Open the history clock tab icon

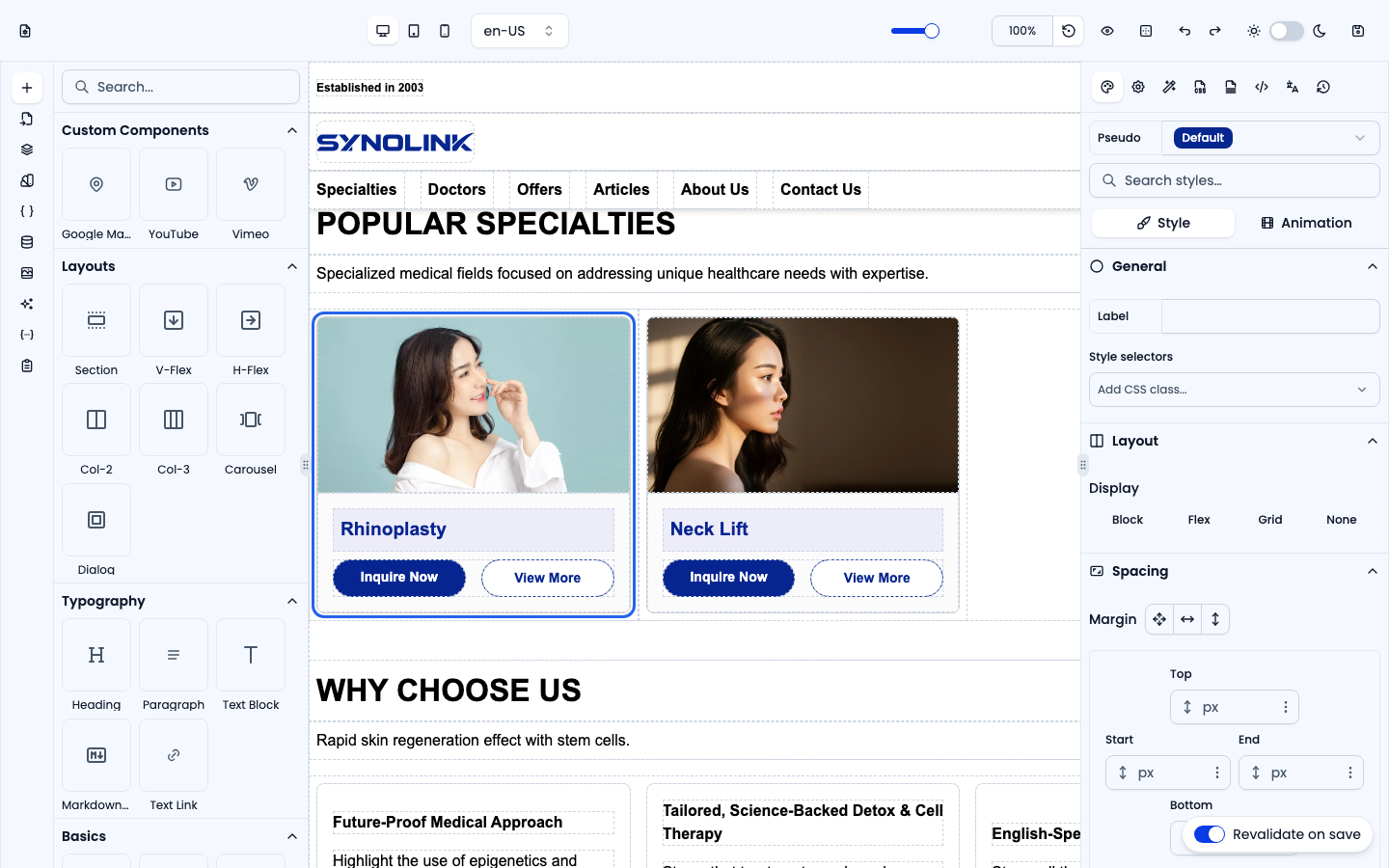(x=1323, y=87)
